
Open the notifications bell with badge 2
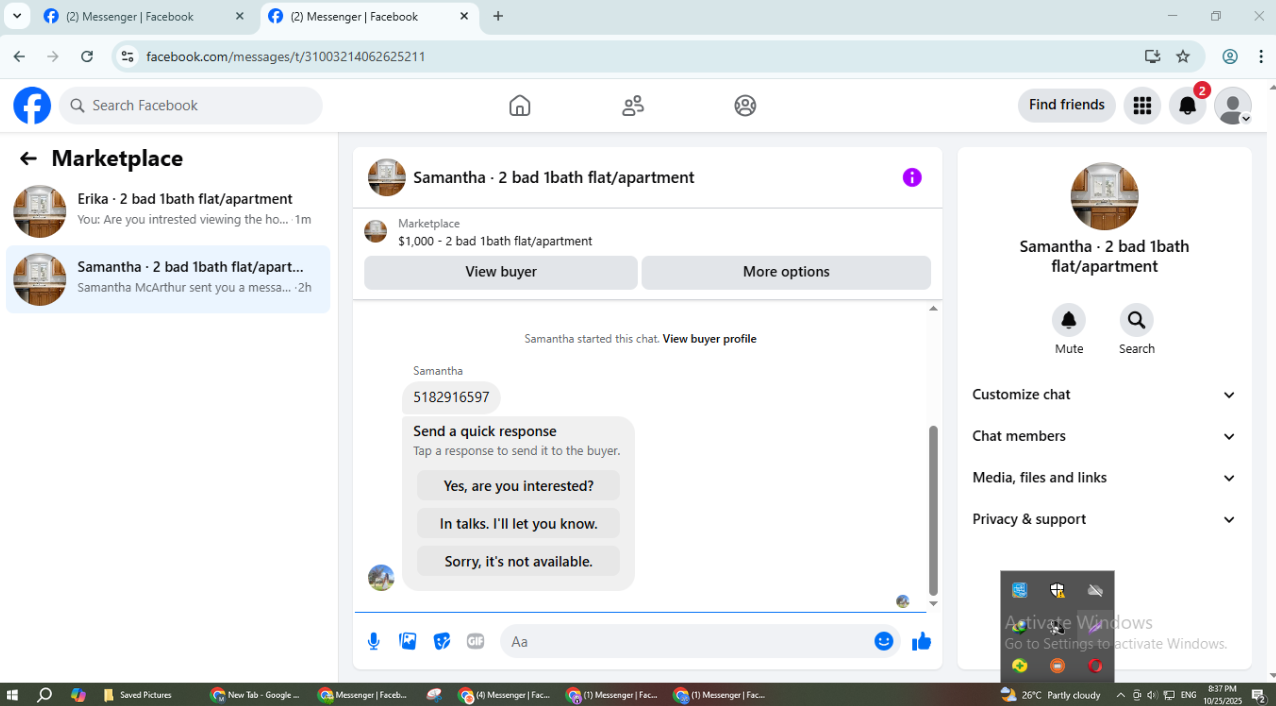click(1188, 105)
